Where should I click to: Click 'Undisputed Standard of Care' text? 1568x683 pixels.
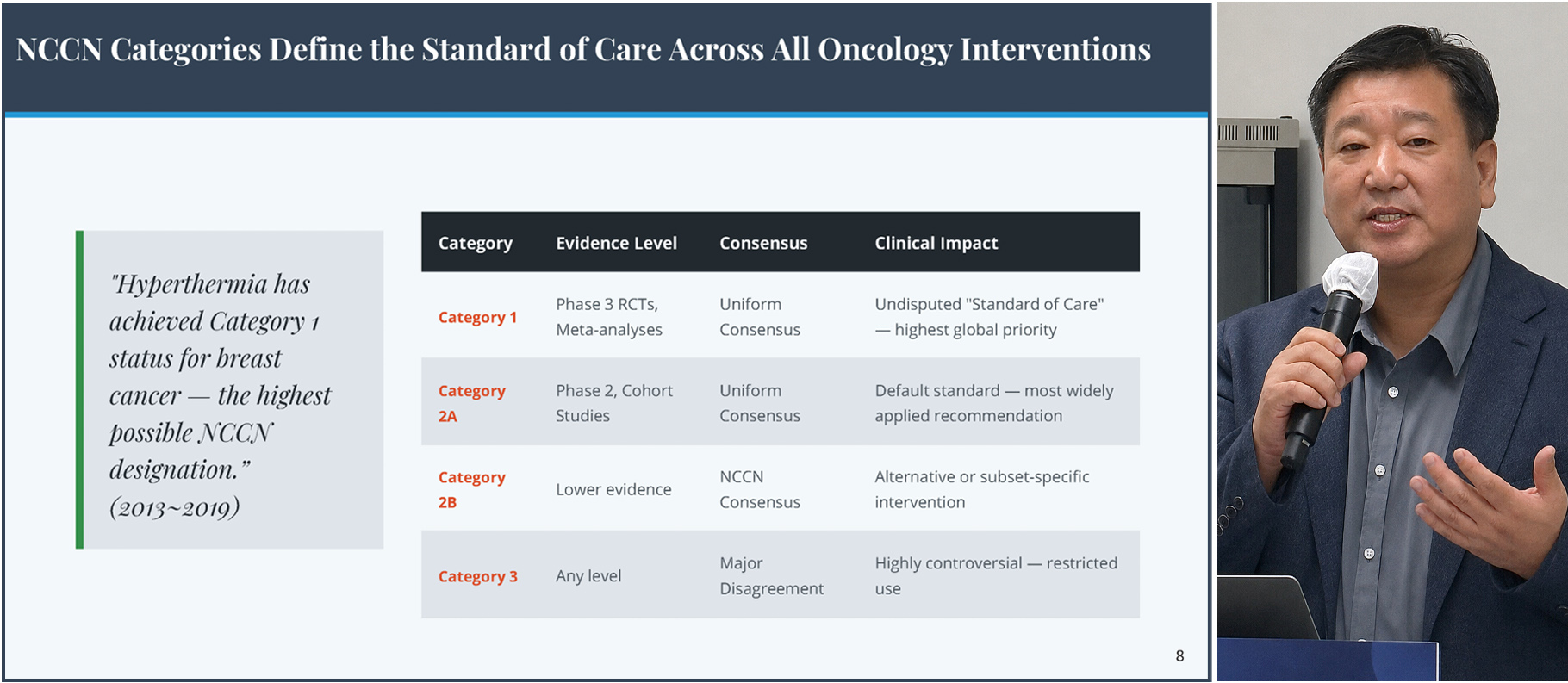click(989, 304)
